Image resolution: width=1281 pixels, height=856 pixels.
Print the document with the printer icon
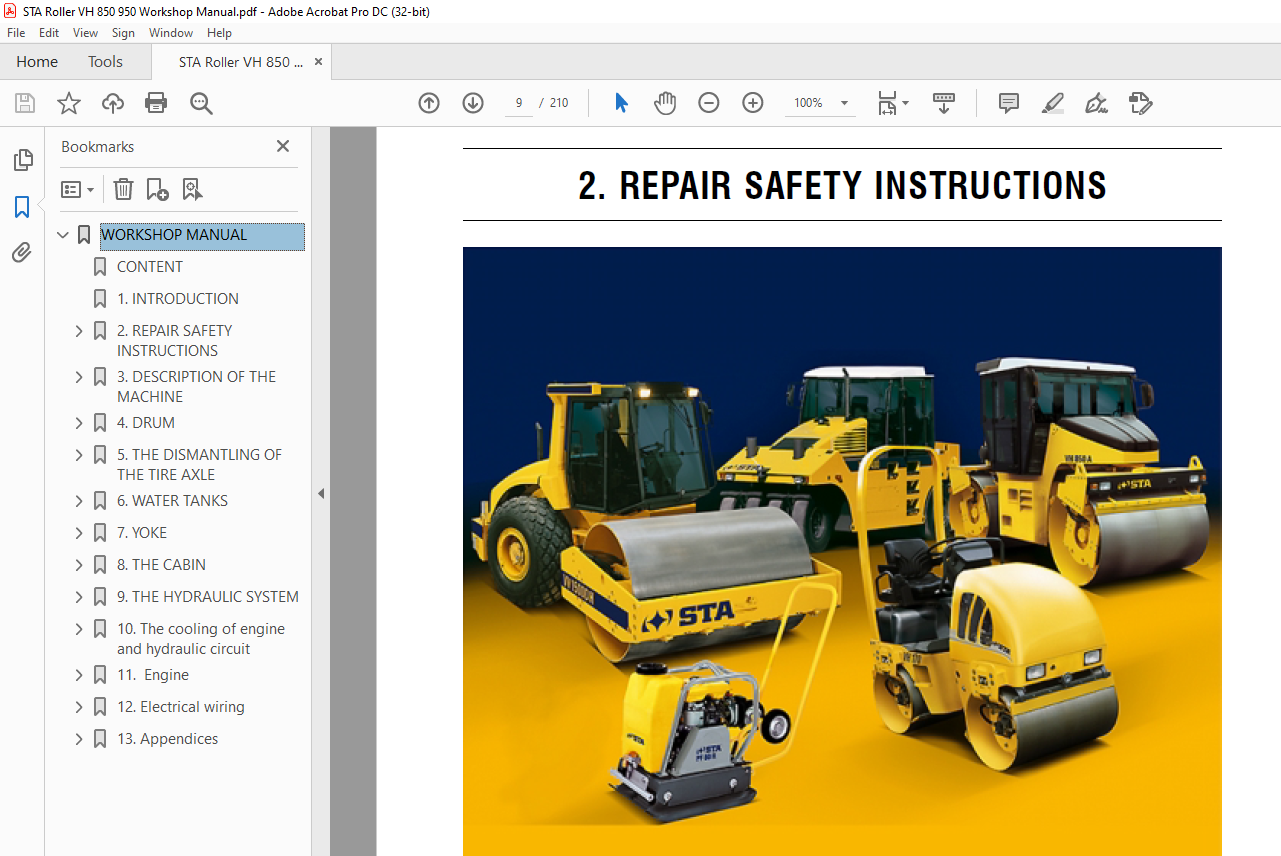pyautogui.click(x=156, y=103)
